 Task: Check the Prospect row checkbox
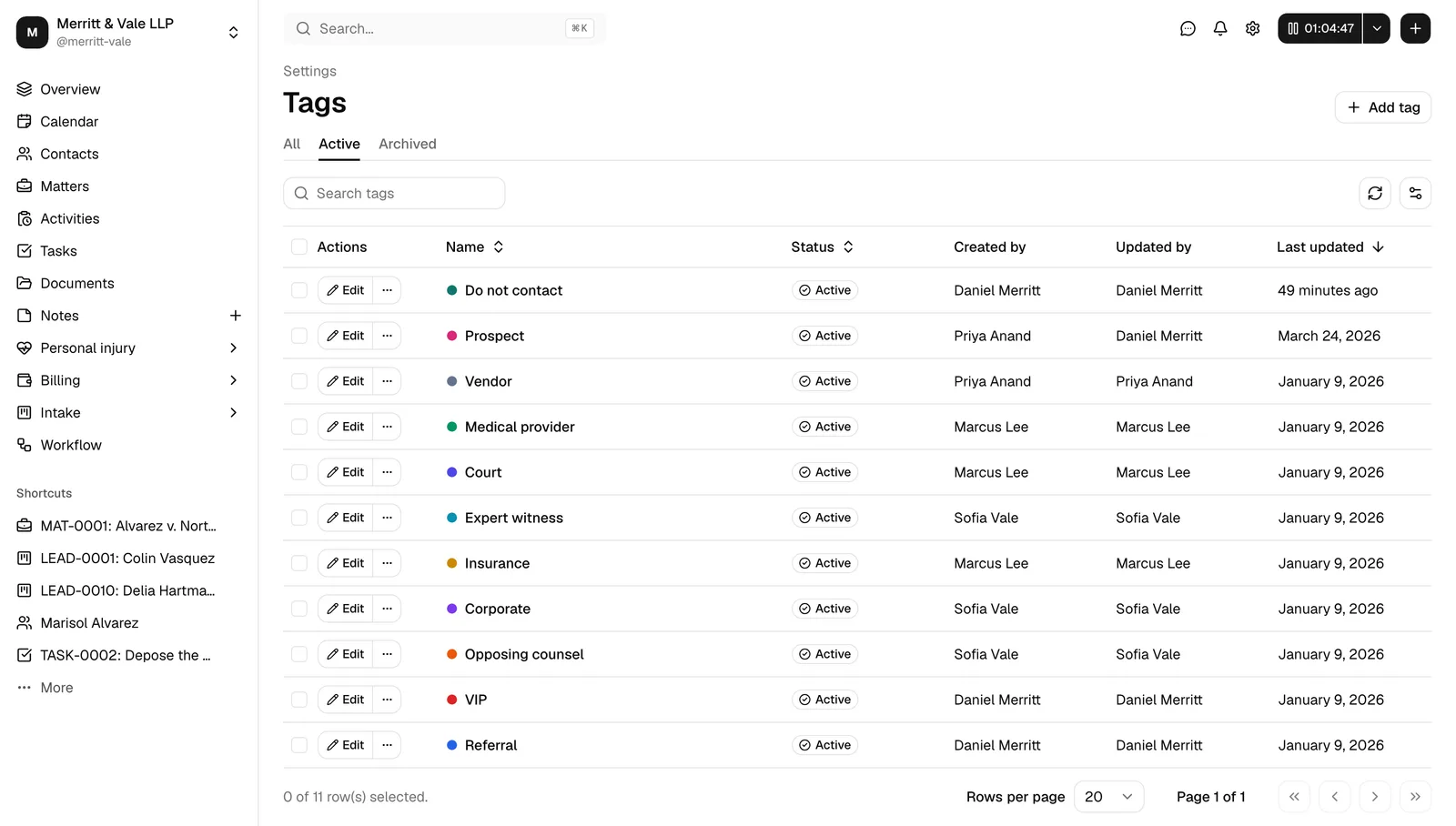coord(299,336)
